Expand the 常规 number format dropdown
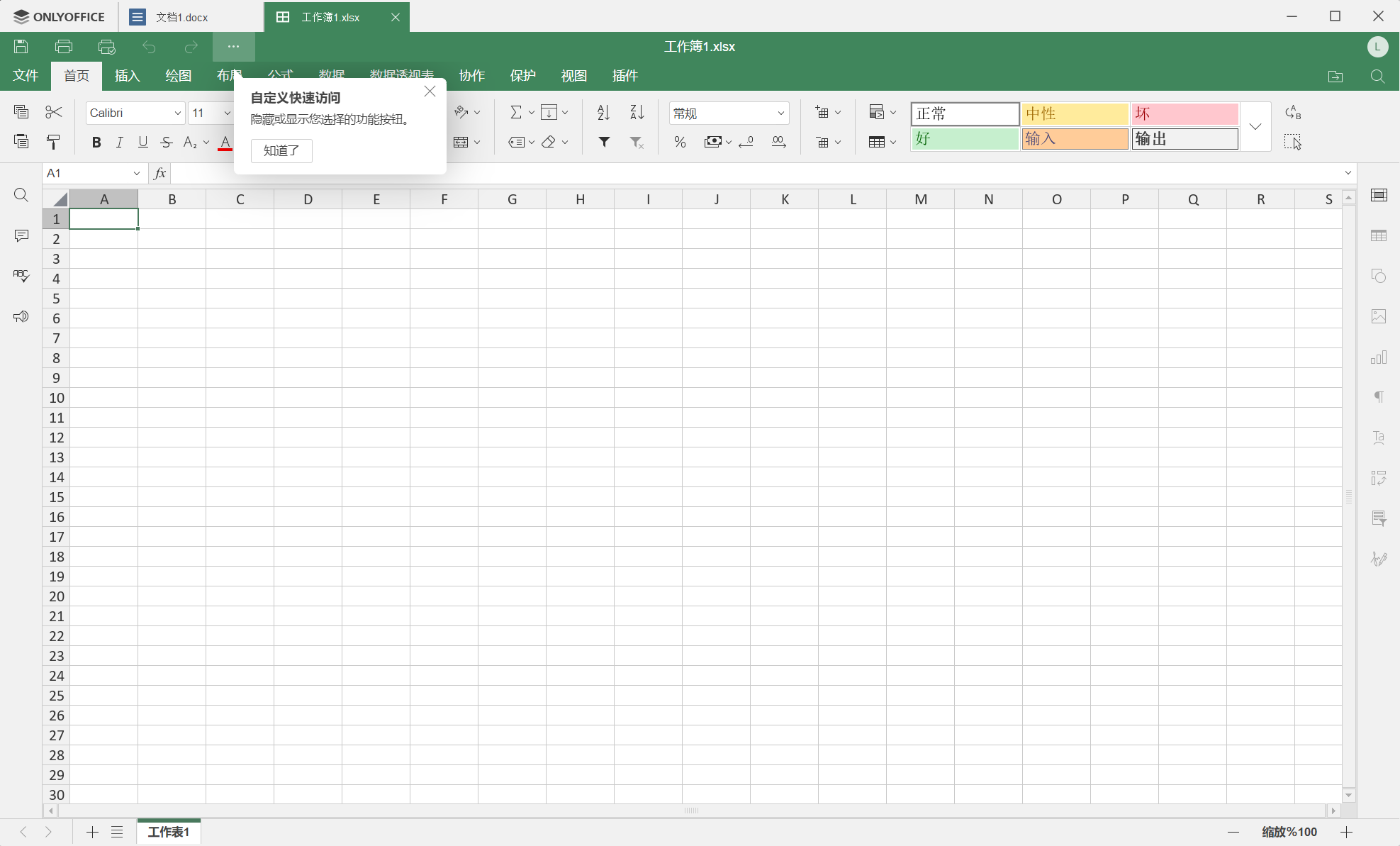1400x846 pixels. [780, 113]
